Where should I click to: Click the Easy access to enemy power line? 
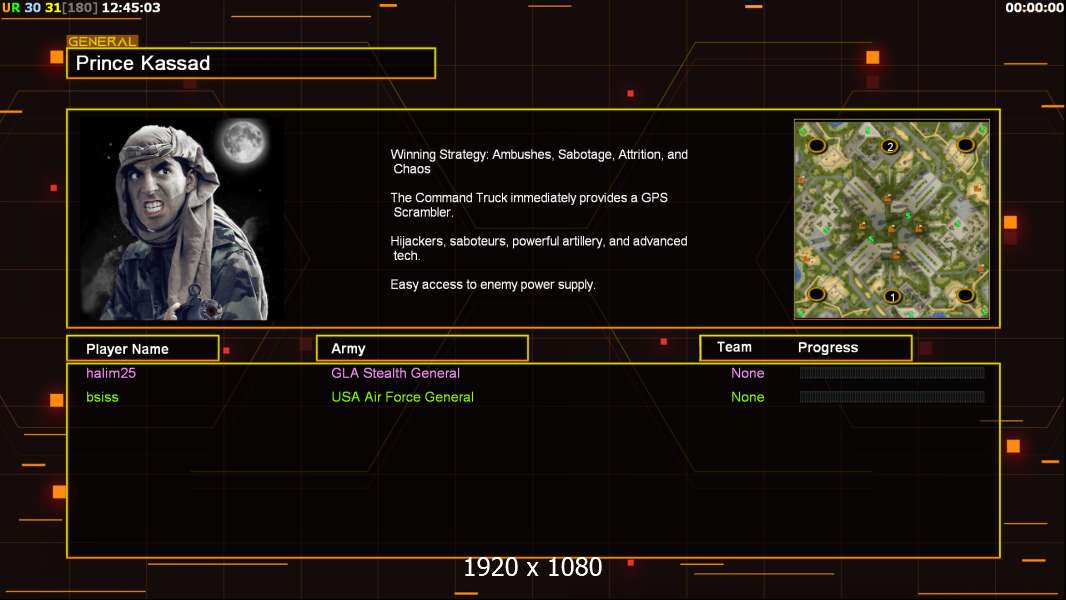click(x=493, y=285)
